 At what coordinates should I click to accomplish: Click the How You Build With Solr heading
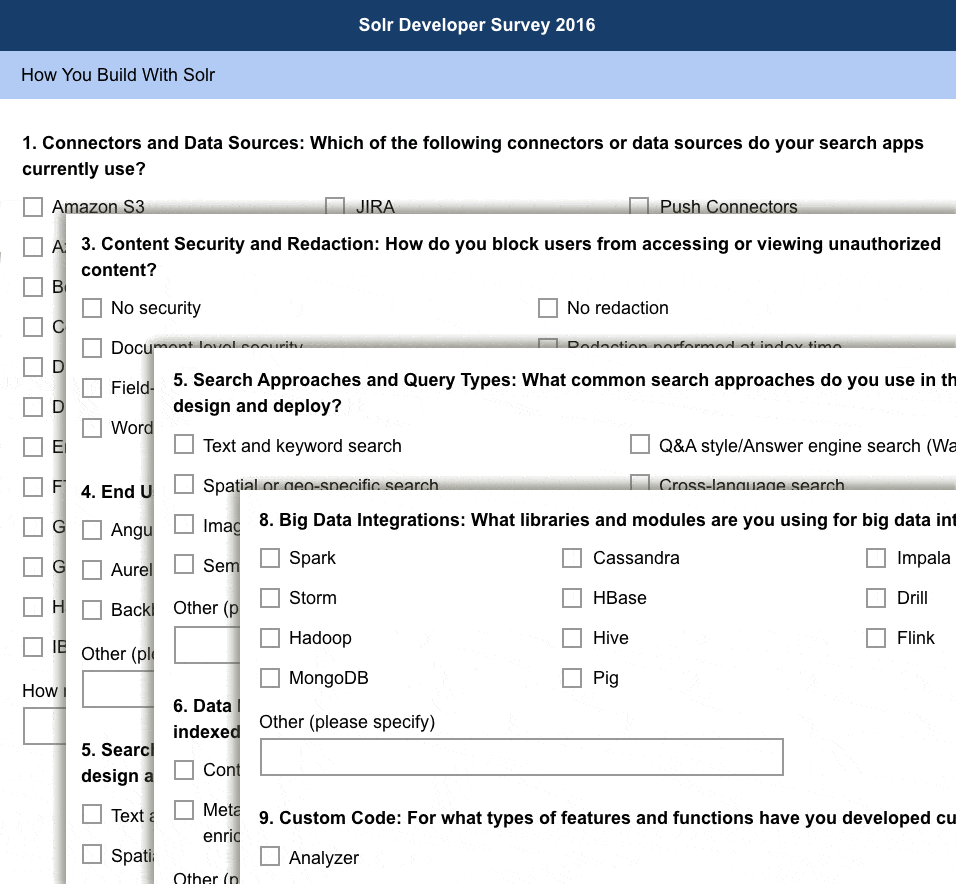coord(118,75)
